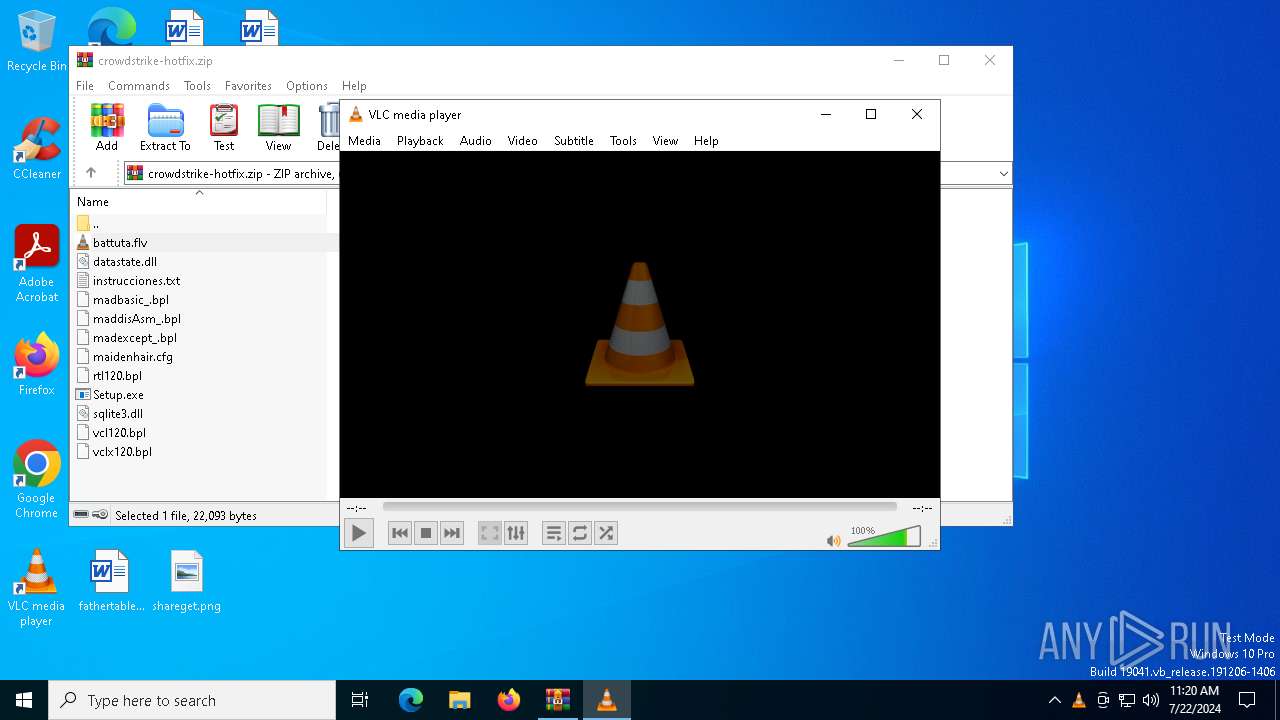Toggle elapsed time display in VLC

click(x=356, y=508)
